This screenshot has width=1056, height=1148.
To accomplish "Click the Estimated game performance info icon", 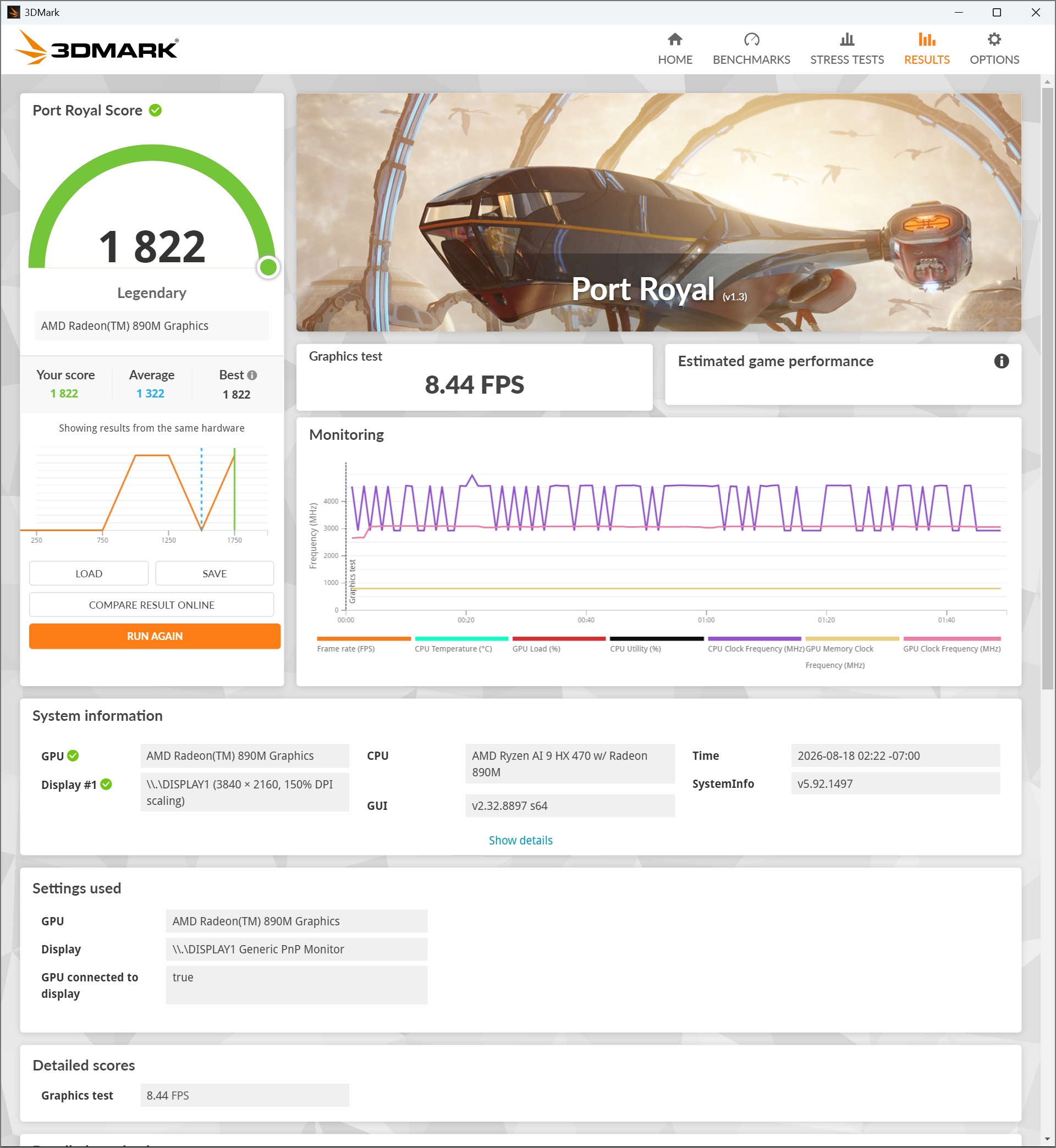I will click(1001, 361).
